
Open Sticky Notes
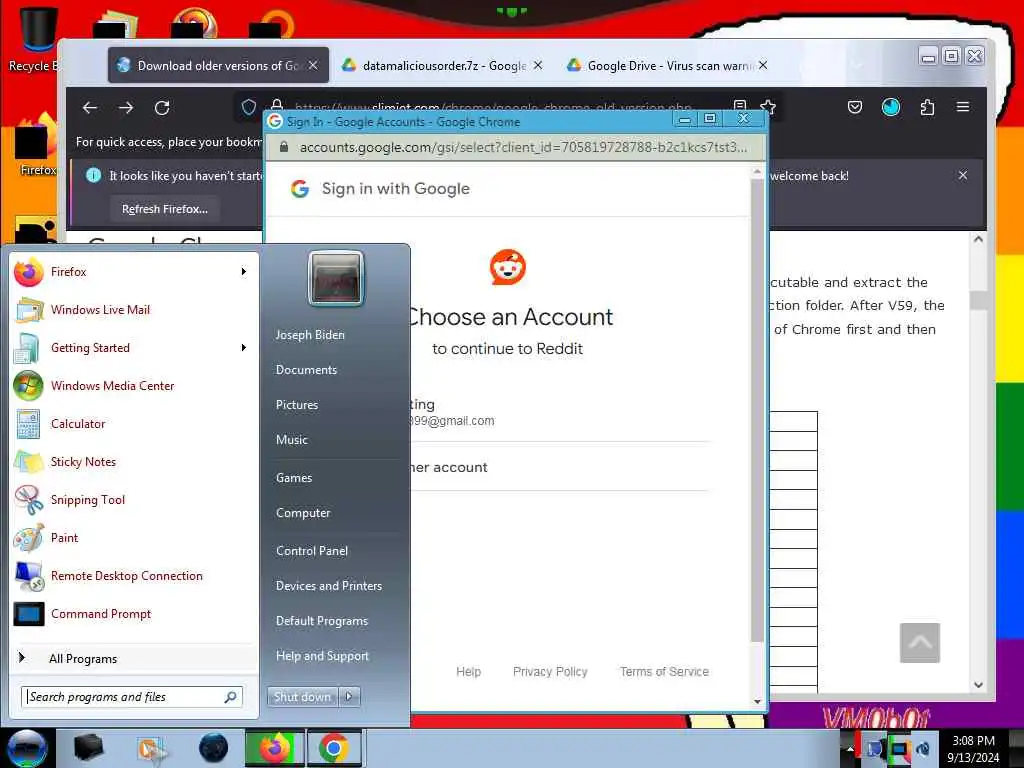(x=134, y=462)
